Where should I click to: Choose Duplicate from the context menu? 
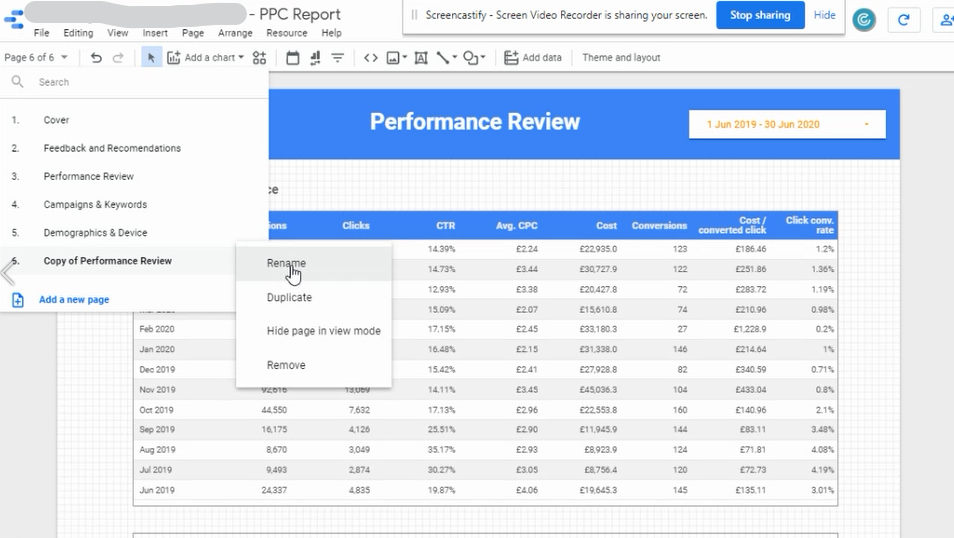pos(314,298)
